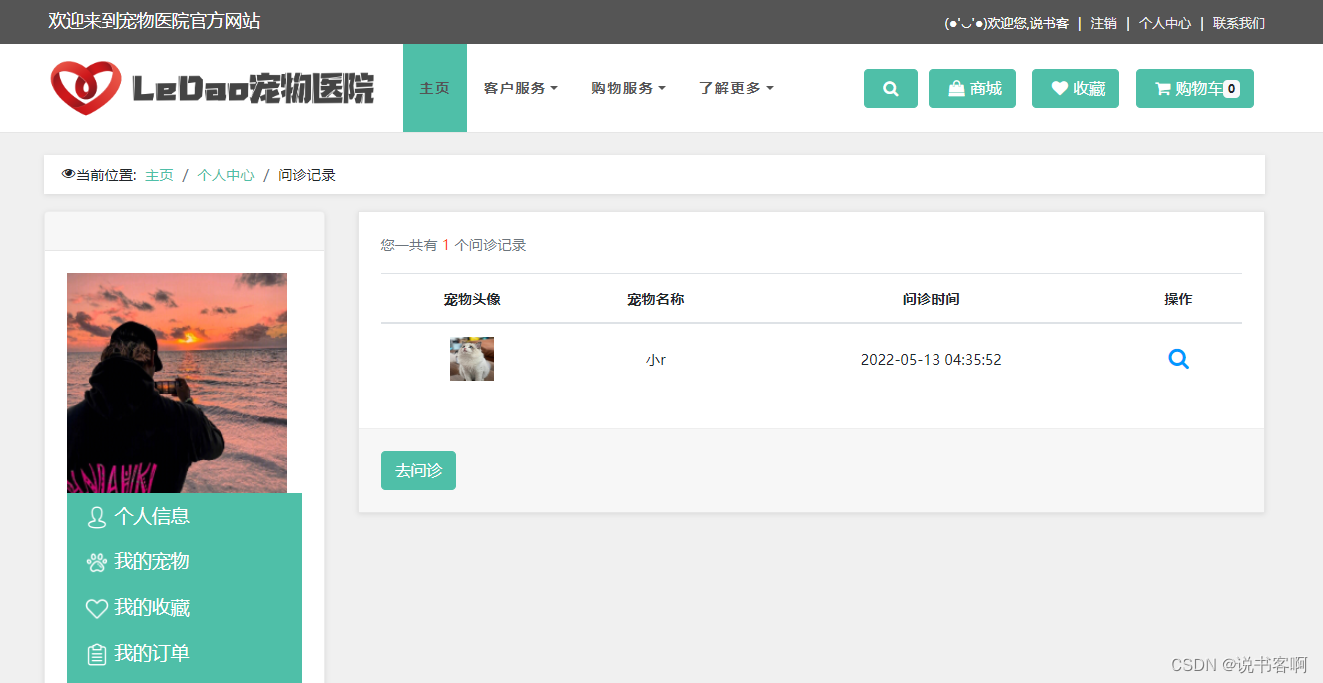
Task: Expand the 了解更多 dropdown
Action: tap(735, 88)
